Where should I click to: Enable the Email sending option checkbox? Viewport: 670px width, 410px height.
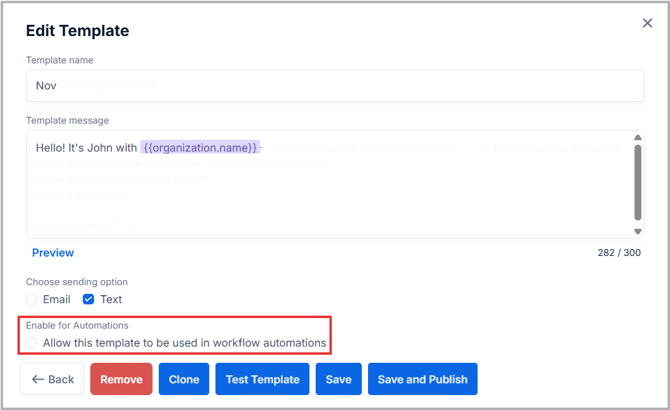click(x=32, y=299)
